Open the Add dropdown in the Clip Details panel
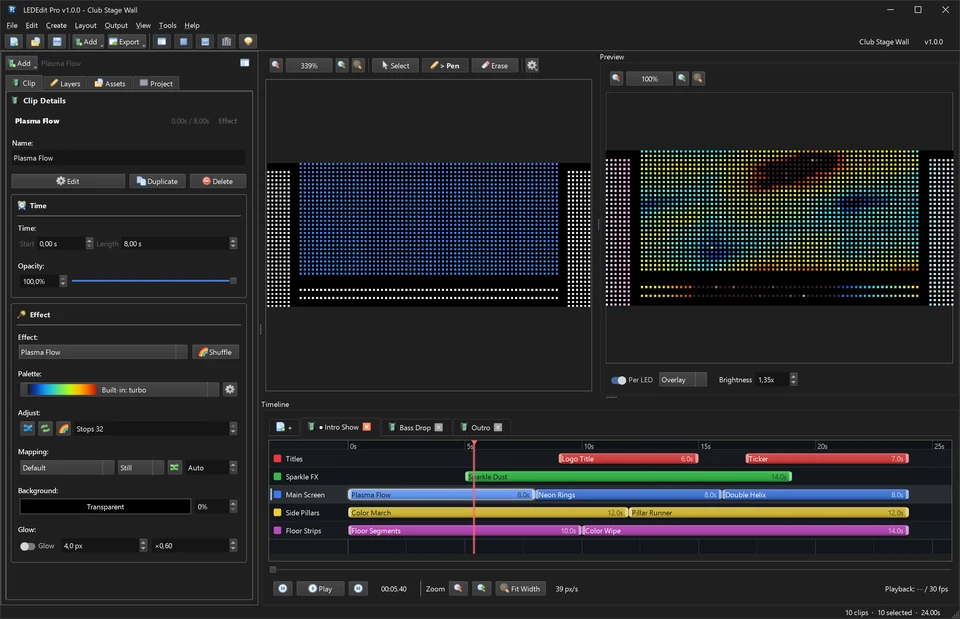The image size is (960, 619). pos(21,63)
